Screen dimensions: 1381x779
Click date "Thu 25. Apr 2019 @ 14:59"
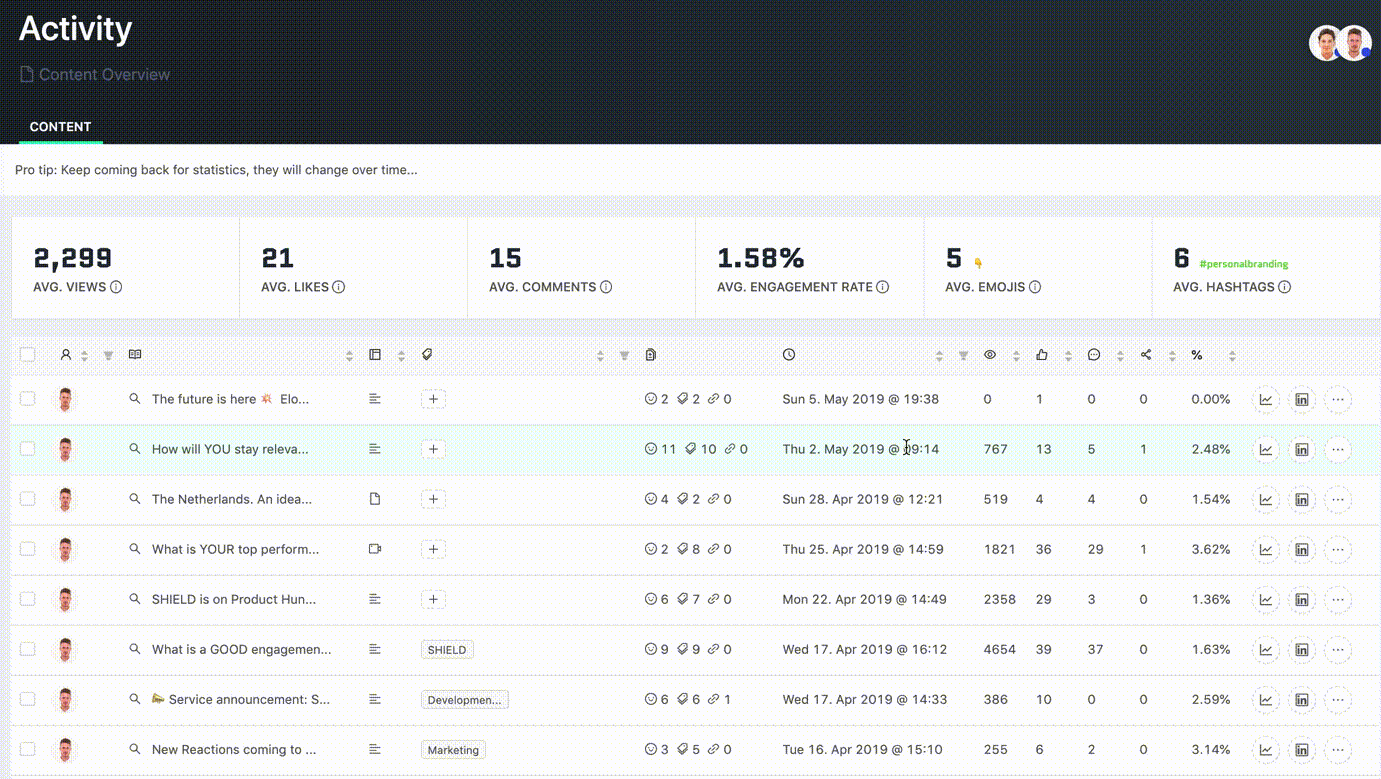point(863,549)
